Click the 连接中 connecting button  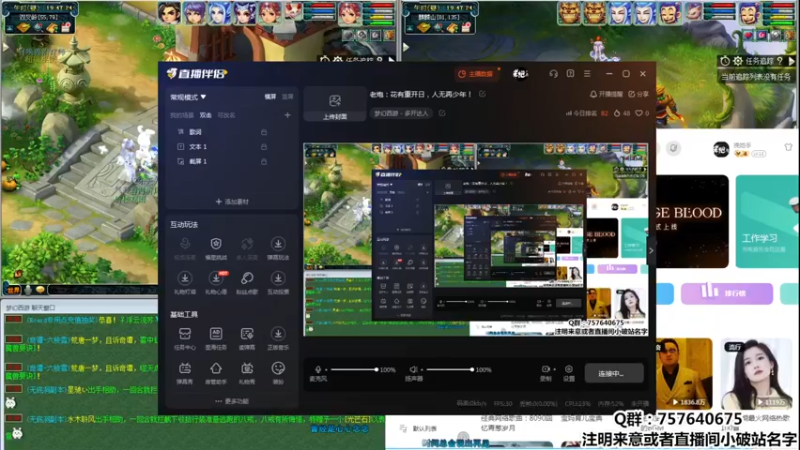pyautogui.click(x=614, y=373)
